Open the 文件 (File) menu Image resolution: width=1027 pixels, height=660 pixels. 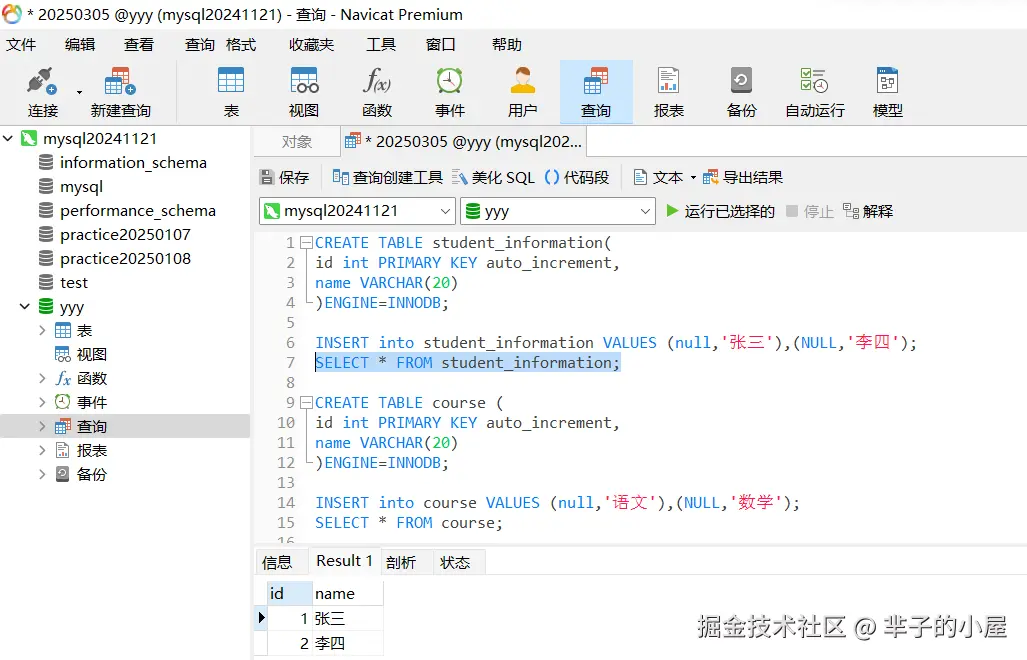22,45
